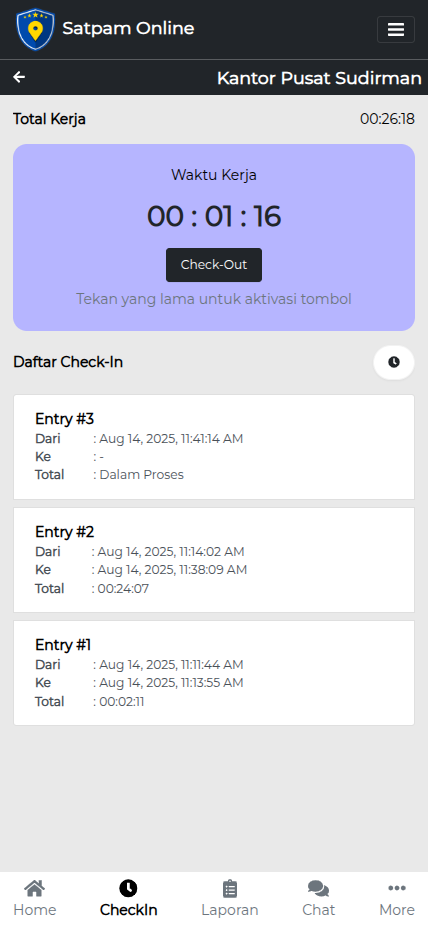Open Entry #1 card

pyautogui.click(x=214, y=673)
